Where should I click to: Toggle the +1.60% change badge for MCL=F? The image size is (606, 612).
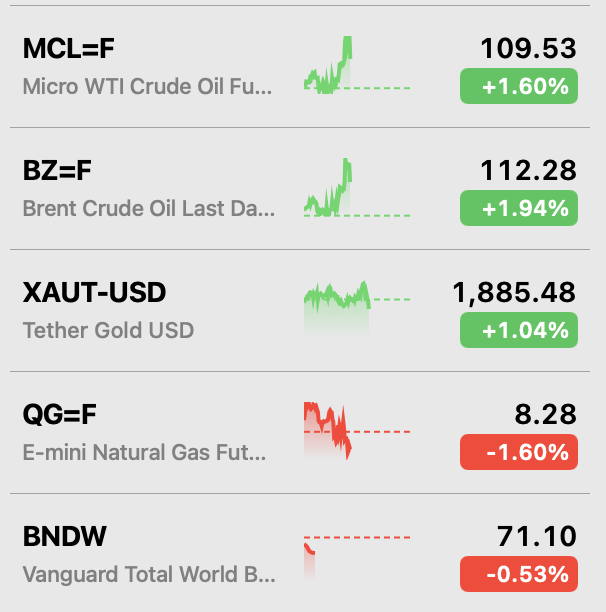519,86
